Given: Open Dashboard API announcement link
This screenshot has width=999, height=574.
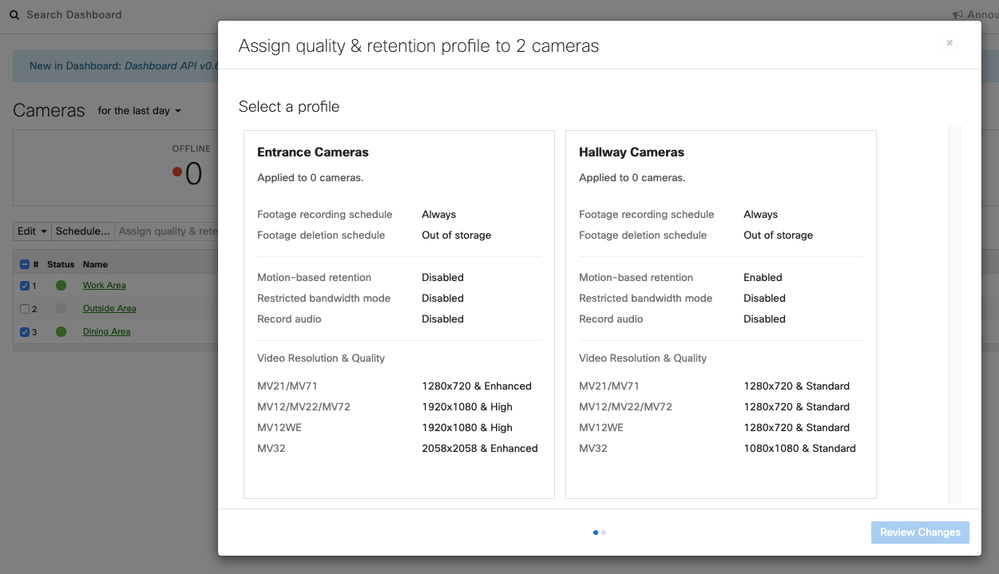Looking at the screenshot, I should (x=171, y=66).
